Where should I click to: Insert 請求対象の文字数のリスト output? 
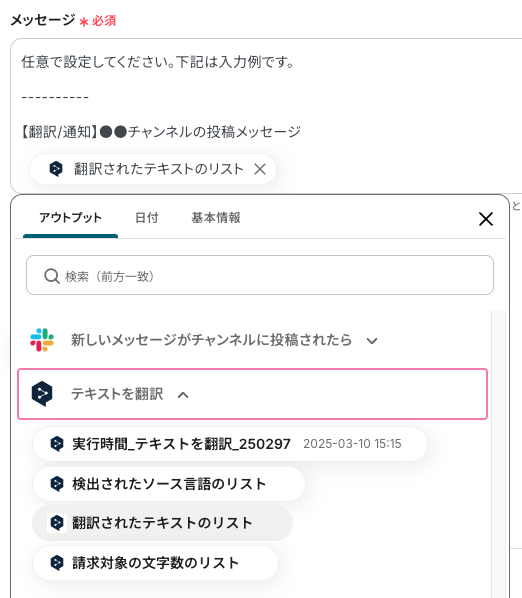click(x=156, y=563)
